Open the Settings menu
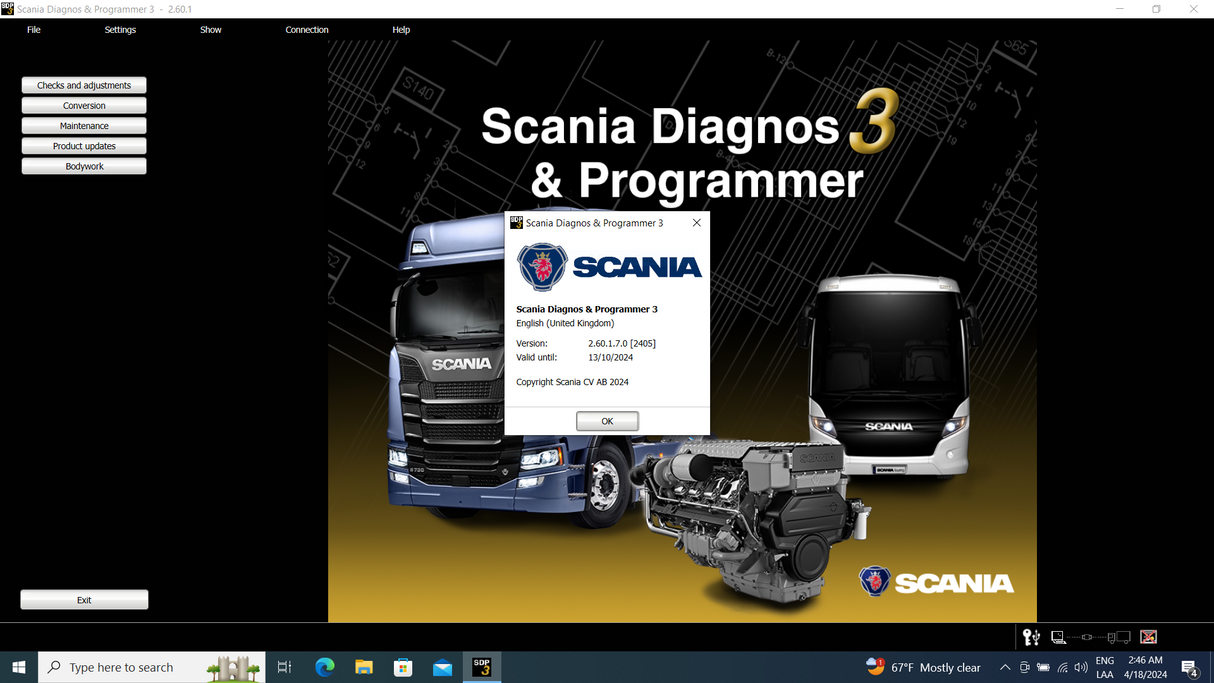 pos(120,30)
